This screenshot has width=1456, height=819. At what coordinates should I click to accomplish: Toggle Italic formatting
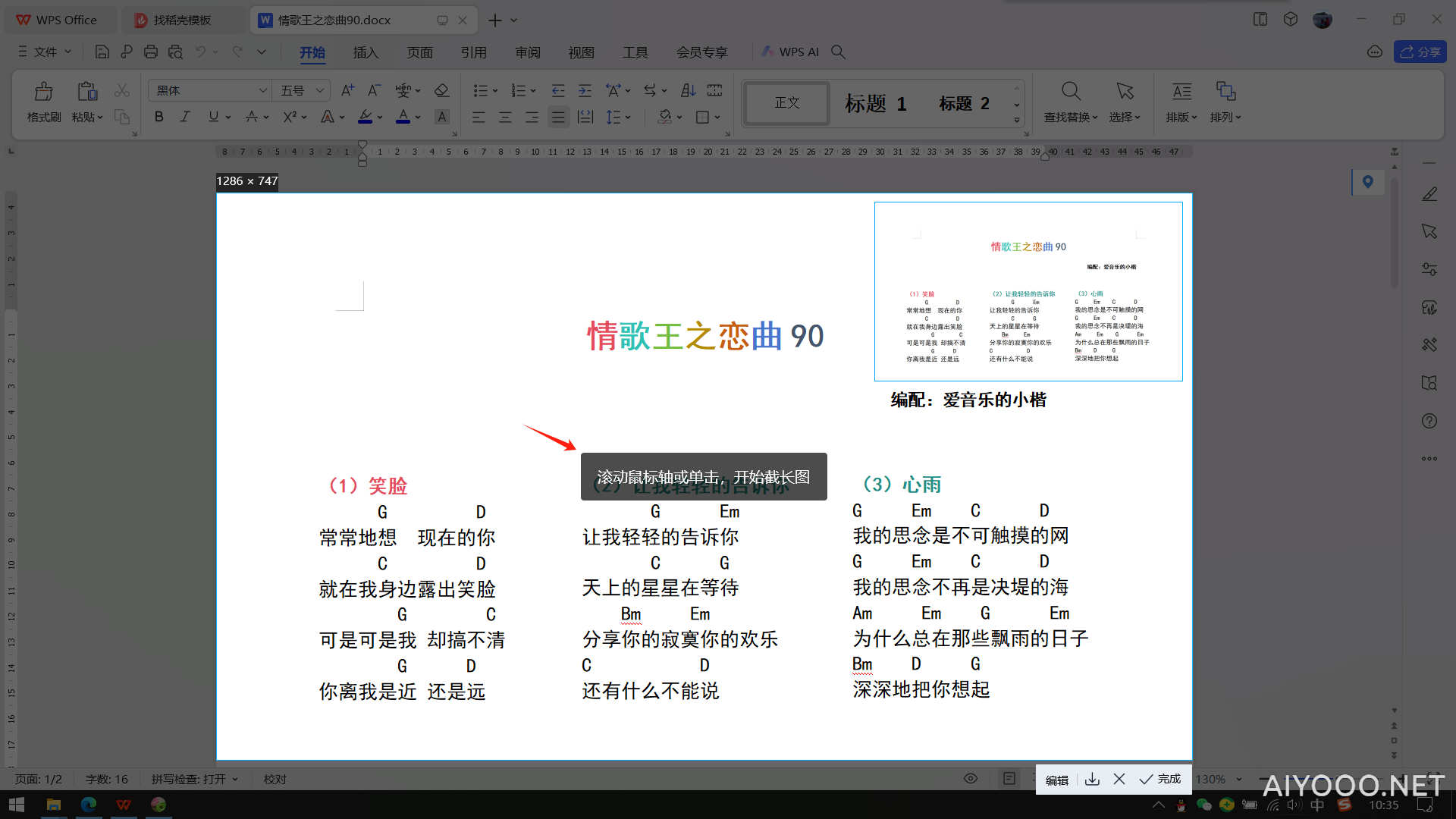pos(185,117)
